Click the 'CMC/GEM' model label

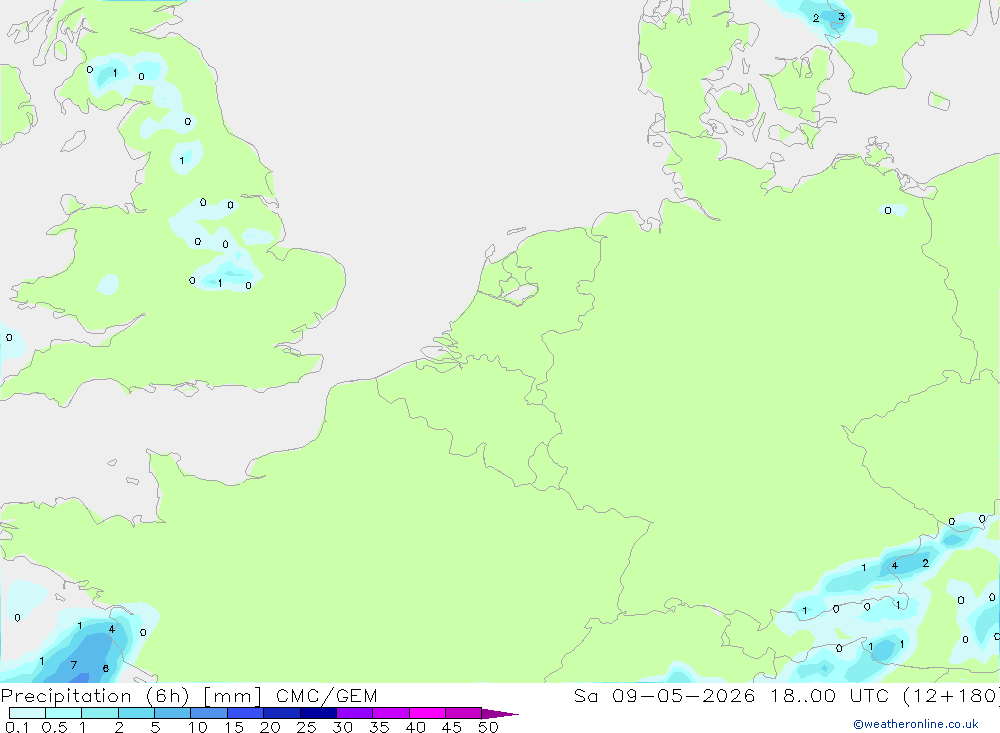point(327,695)
